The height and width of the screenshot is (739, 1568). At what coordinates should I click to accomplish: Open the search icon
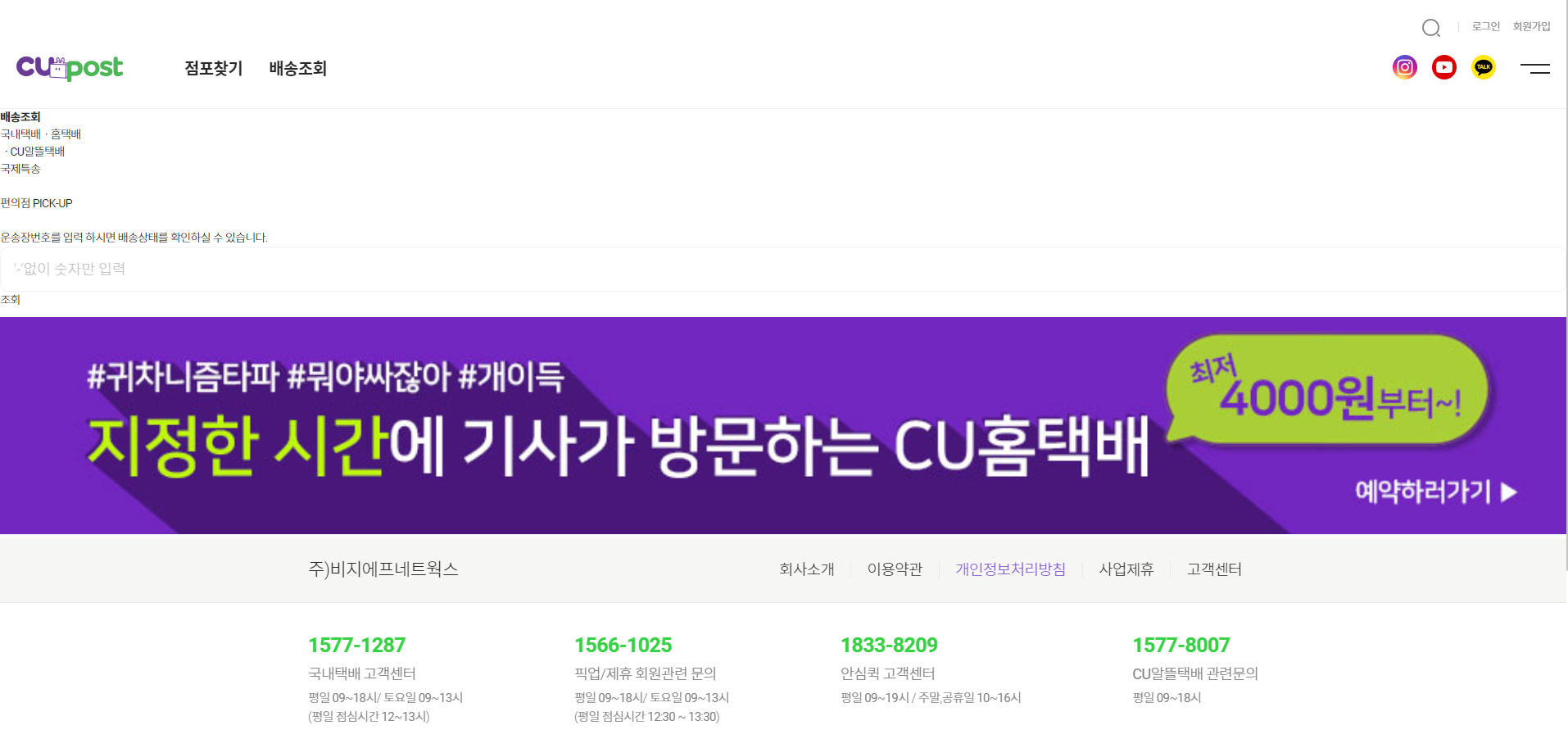(1432, 27)
